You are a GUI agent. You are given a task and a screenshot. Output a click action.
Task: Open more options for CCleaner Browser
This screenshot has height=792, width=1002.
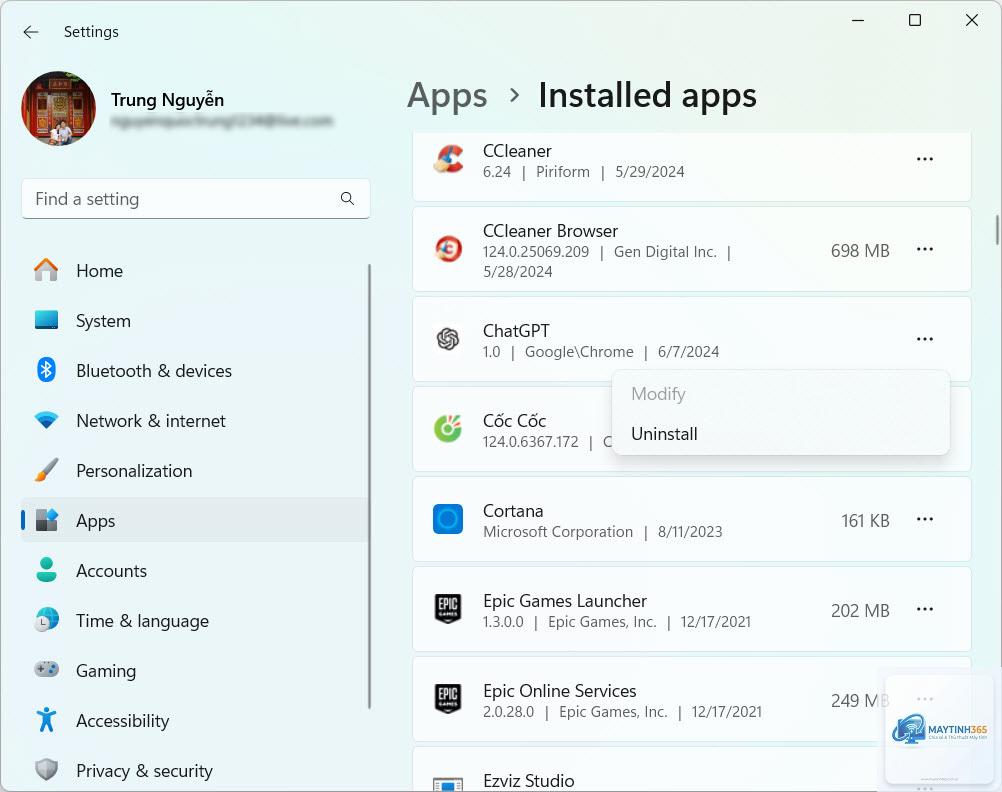coord(925,249)
